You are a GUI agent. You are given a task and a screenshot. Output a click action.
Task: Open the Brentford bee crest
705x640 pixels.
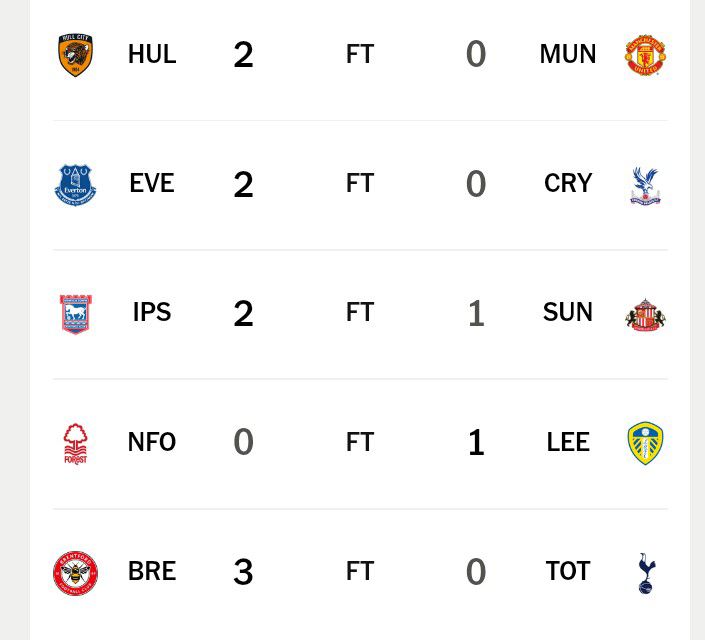[x=75, y=573]
